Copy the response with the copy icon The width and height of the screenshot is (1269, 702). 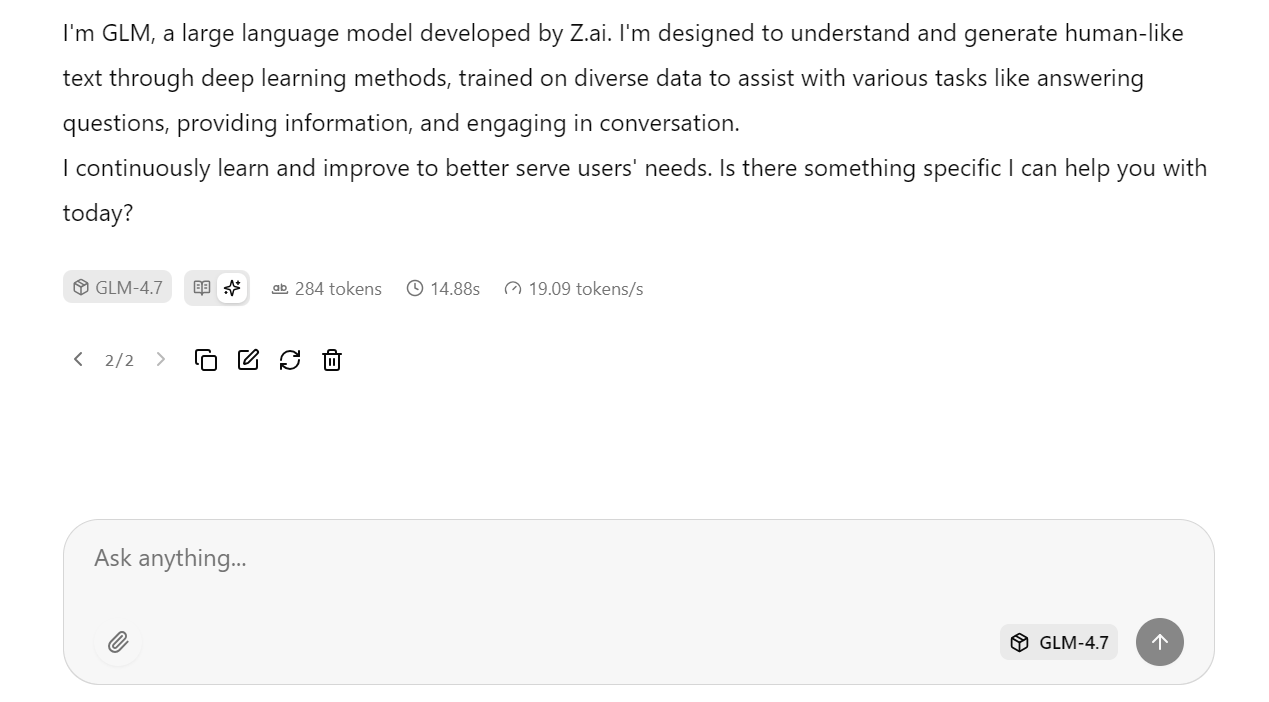(x=206, y=360)
